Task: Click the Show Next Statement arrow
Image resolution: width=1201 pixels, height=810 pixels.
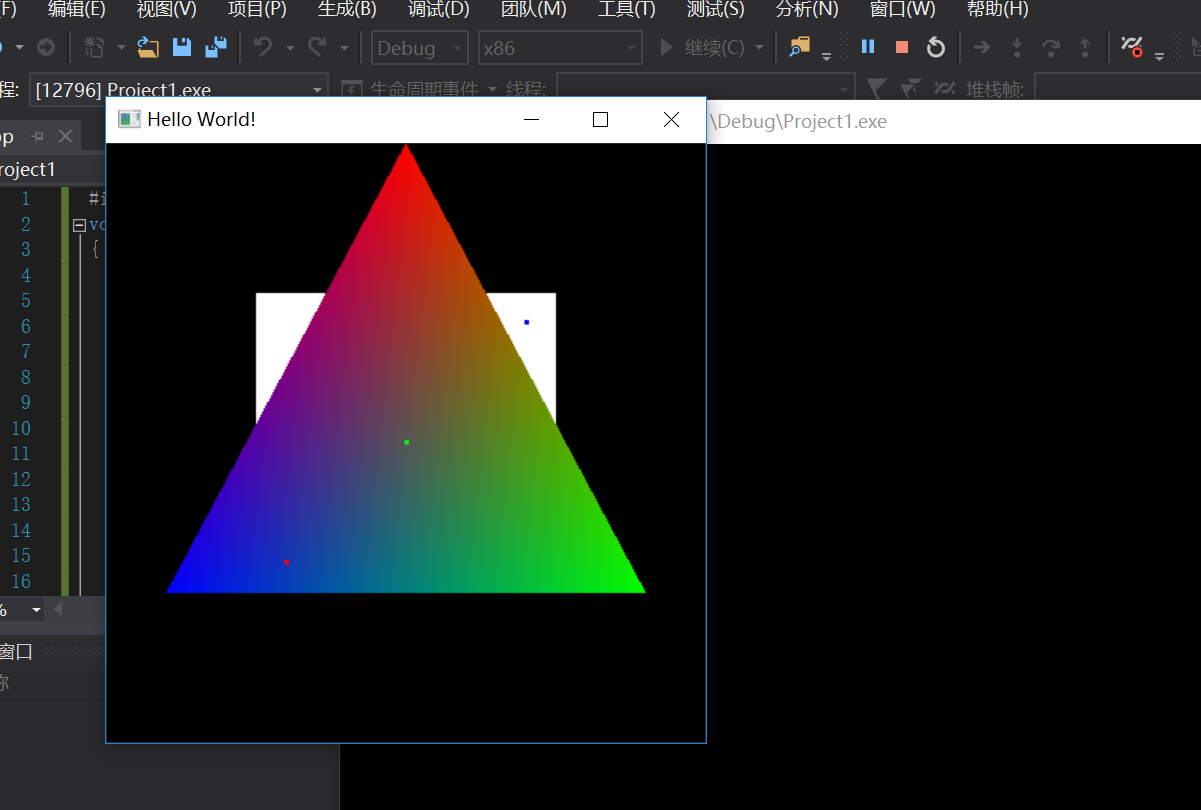Action: (982, 47)
